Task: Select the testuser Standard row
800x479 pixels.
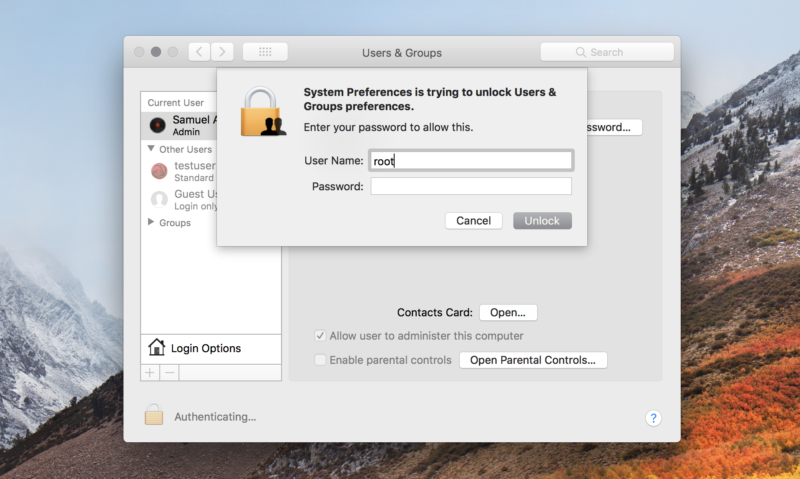Action: point(179,171)
